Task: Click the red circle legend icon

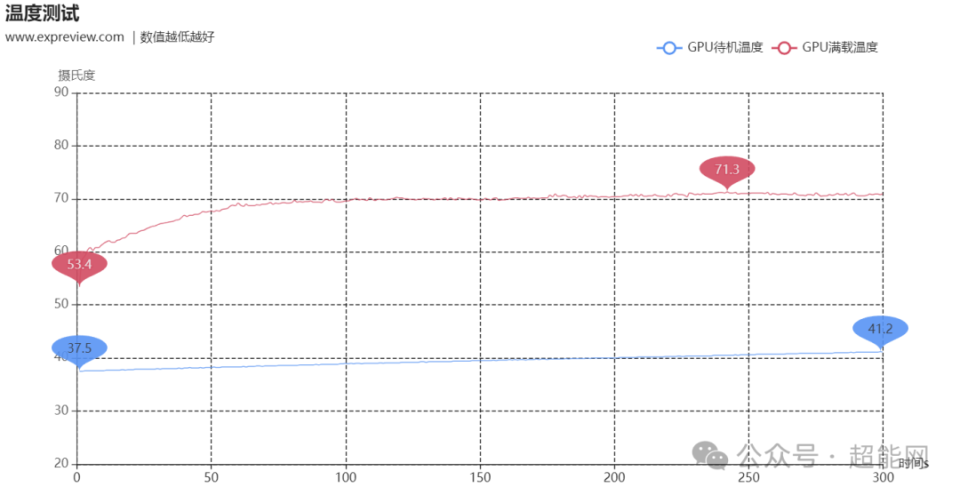Action: click(x=784, y=48)
